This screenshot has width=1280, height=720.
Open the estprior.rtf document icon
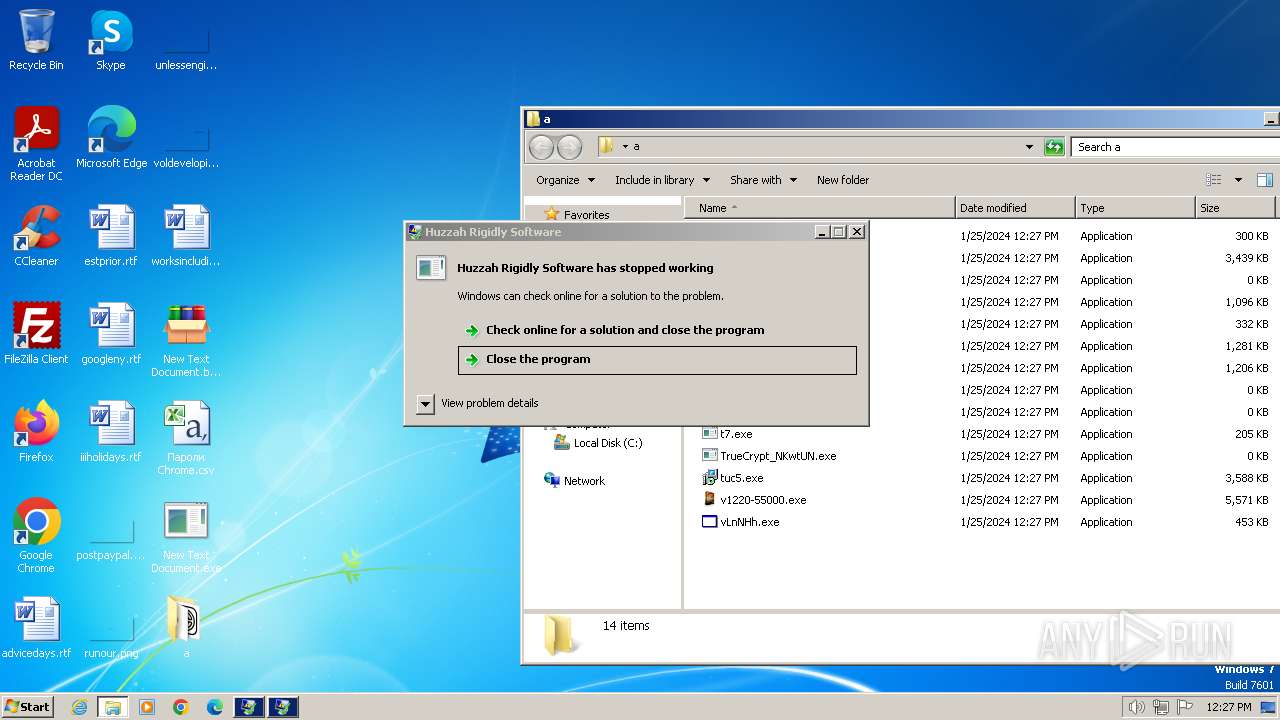pos(111,235)
